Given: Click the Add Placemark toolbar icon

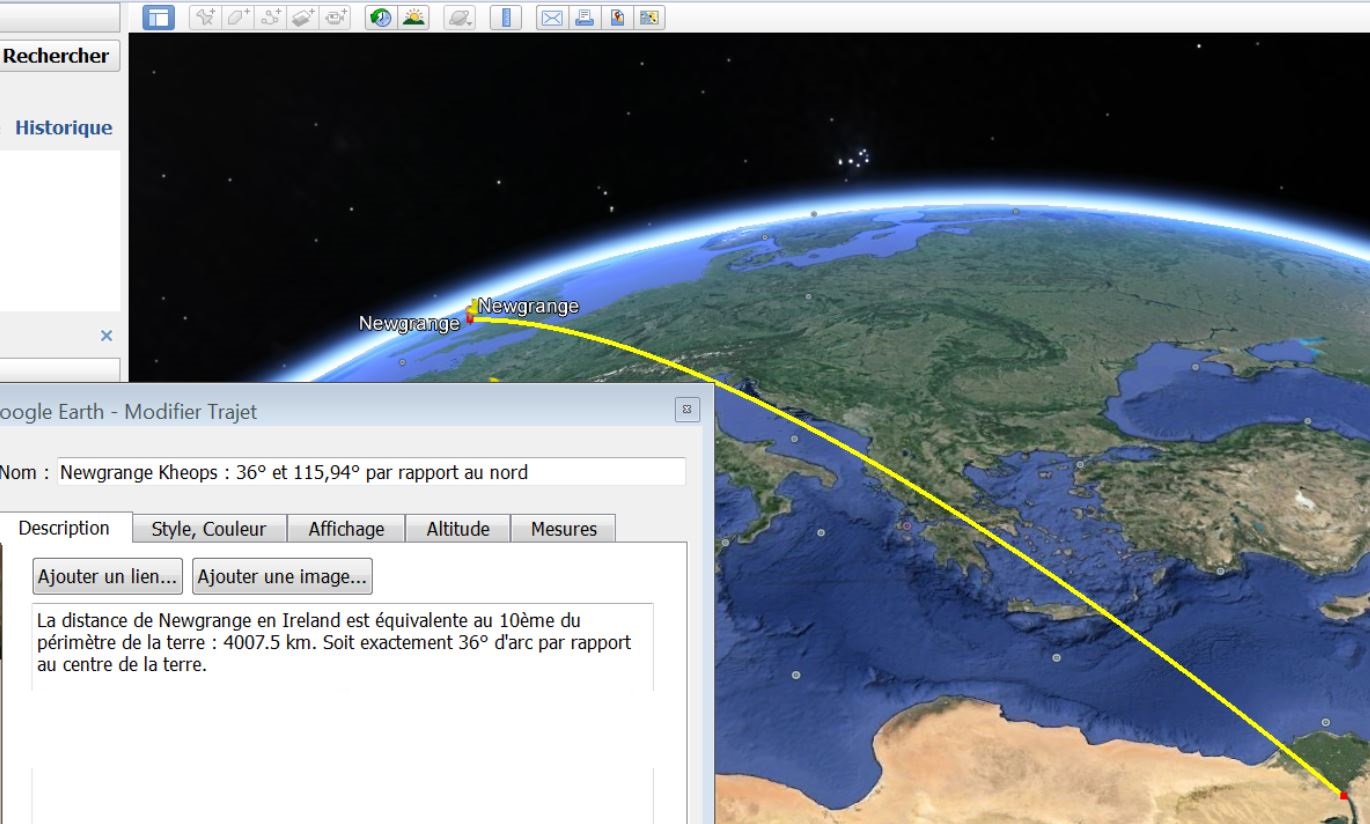Looking at the screenshot, I should (204, 17).
